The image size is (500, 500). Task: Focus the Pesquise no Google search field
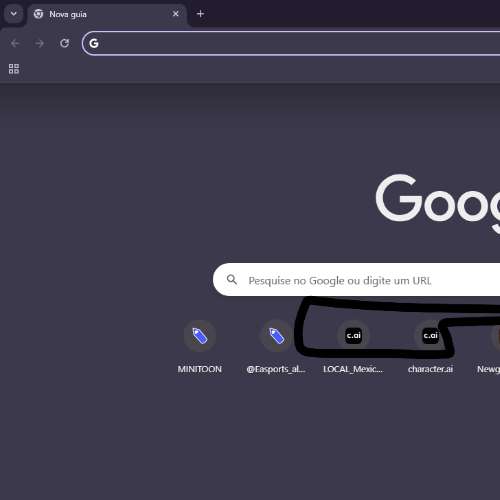(356, 279)
